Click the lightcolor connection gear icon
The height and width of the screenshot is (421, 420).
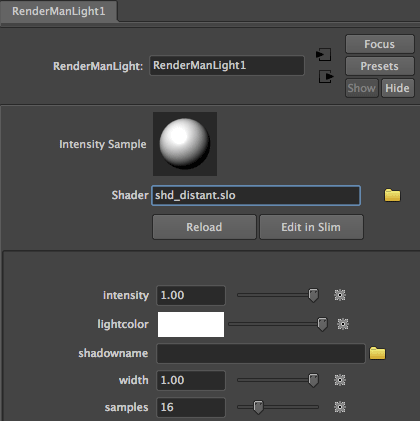[343, 324]
